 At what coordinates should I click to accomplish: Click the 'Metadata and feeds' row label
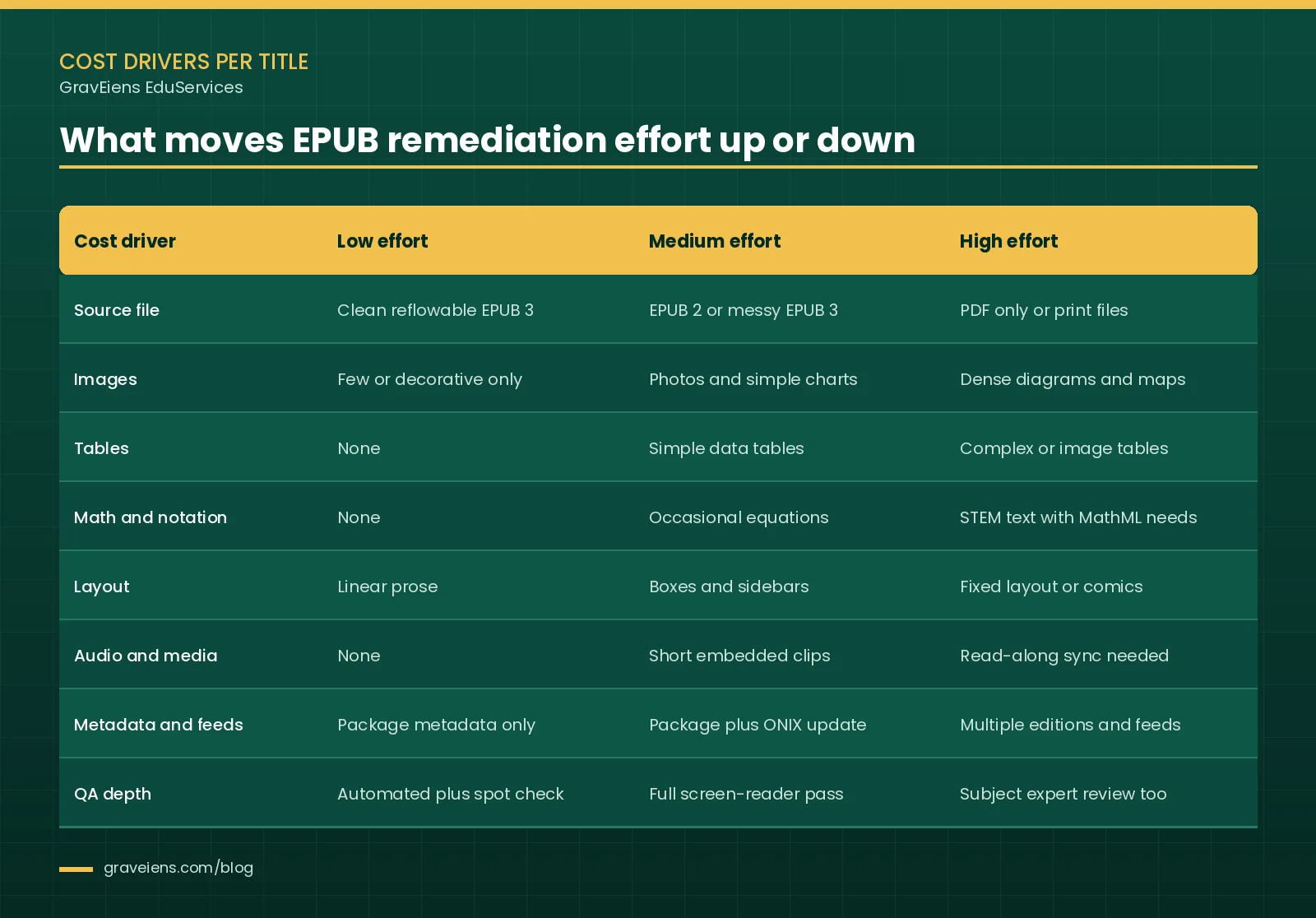tap(159, 725)
